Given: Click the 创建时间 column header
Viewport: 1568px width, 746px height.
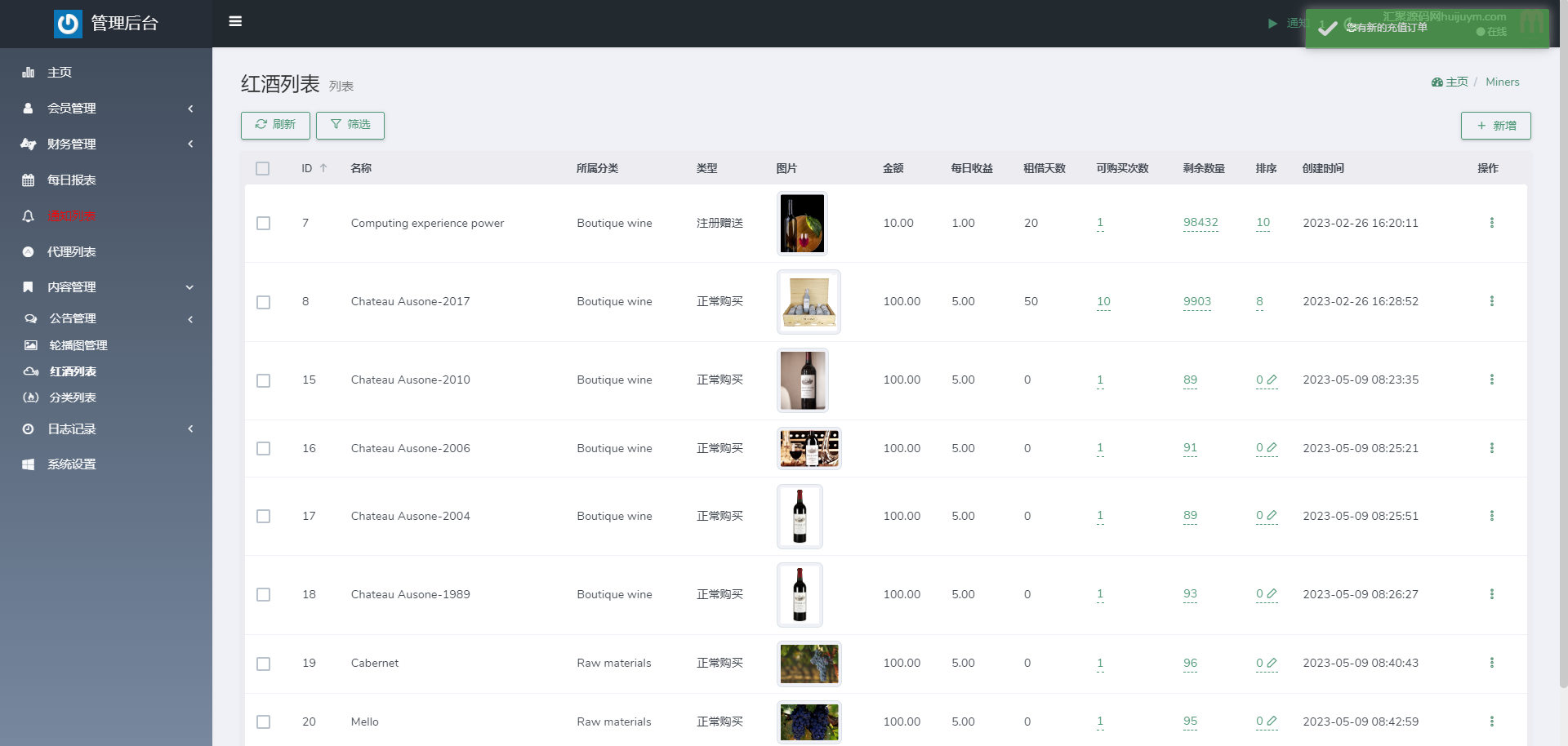Looking at the screenshot, I should point(1323,168).
